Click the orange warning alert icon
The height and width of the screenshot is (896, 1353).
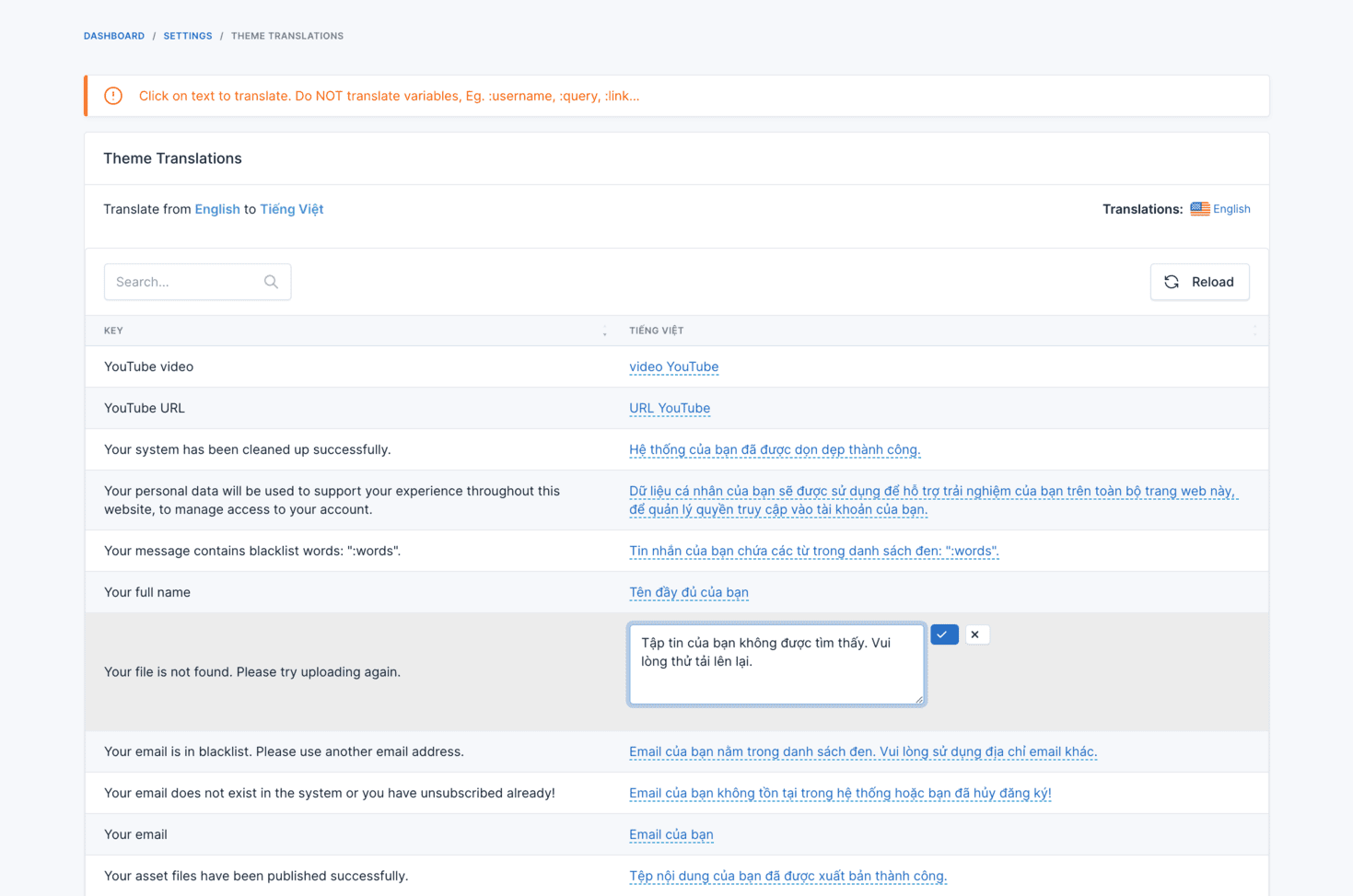coord(113,96)
